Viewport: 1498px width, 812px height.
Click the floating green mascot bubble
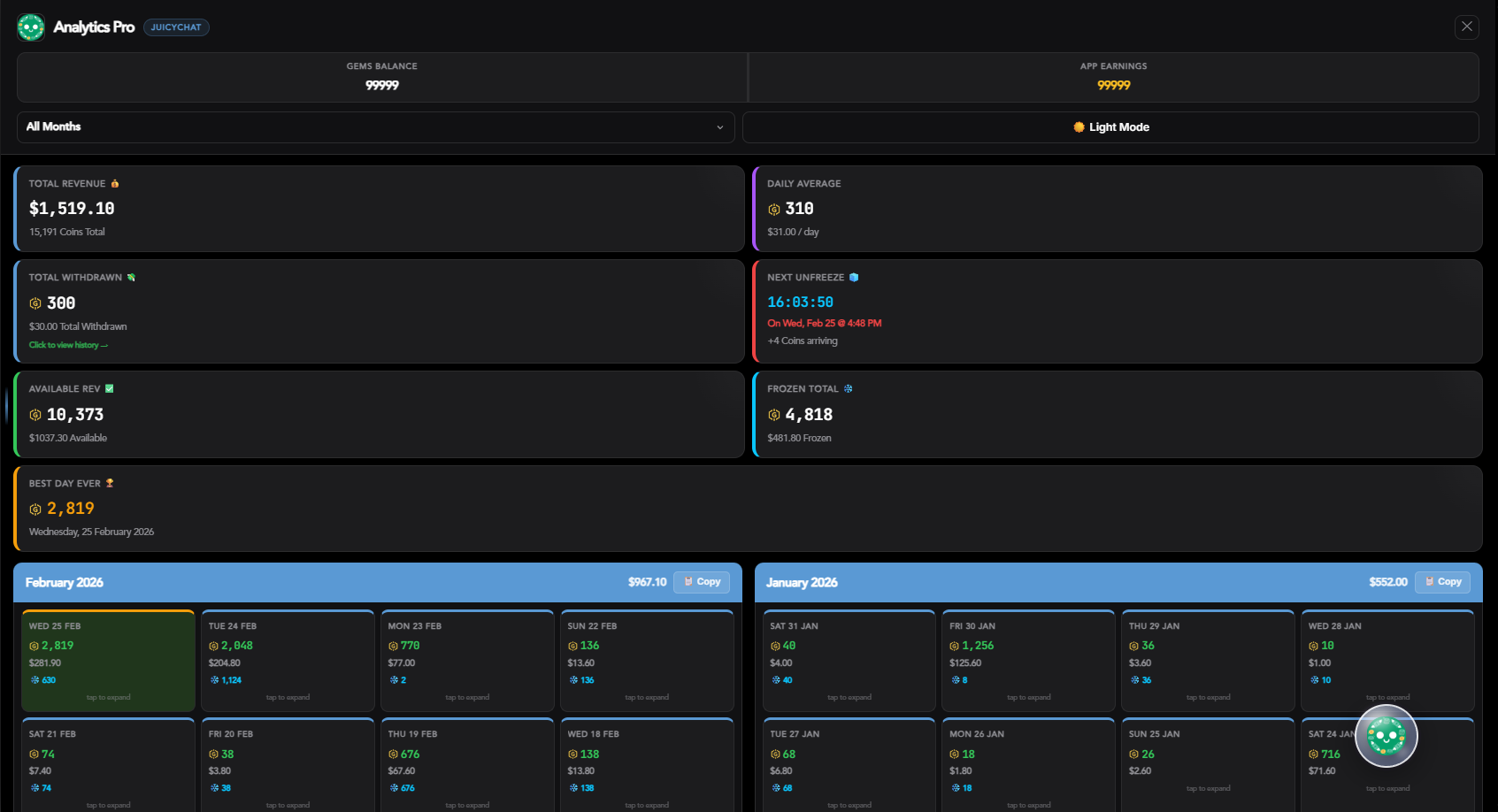click(1386, 736)
